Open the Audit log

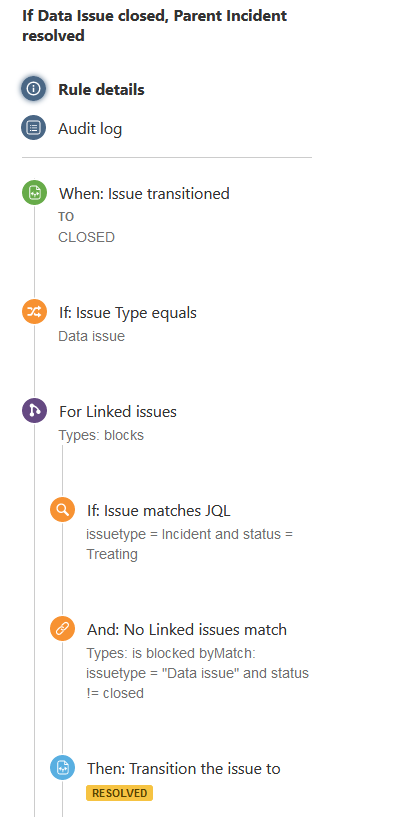click(x=90, y=129)
